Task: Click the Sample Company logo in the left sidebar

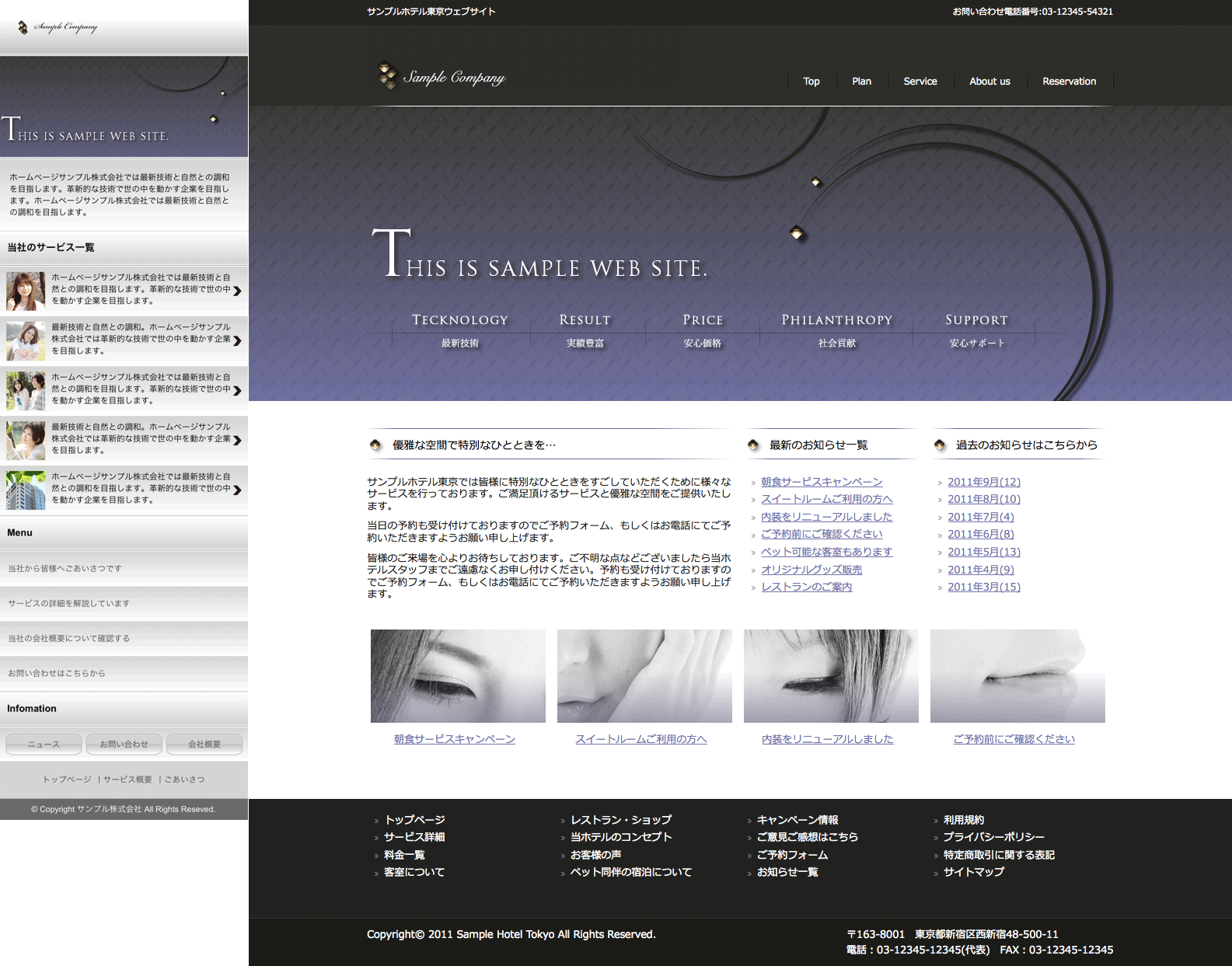Action: (58, 27)
